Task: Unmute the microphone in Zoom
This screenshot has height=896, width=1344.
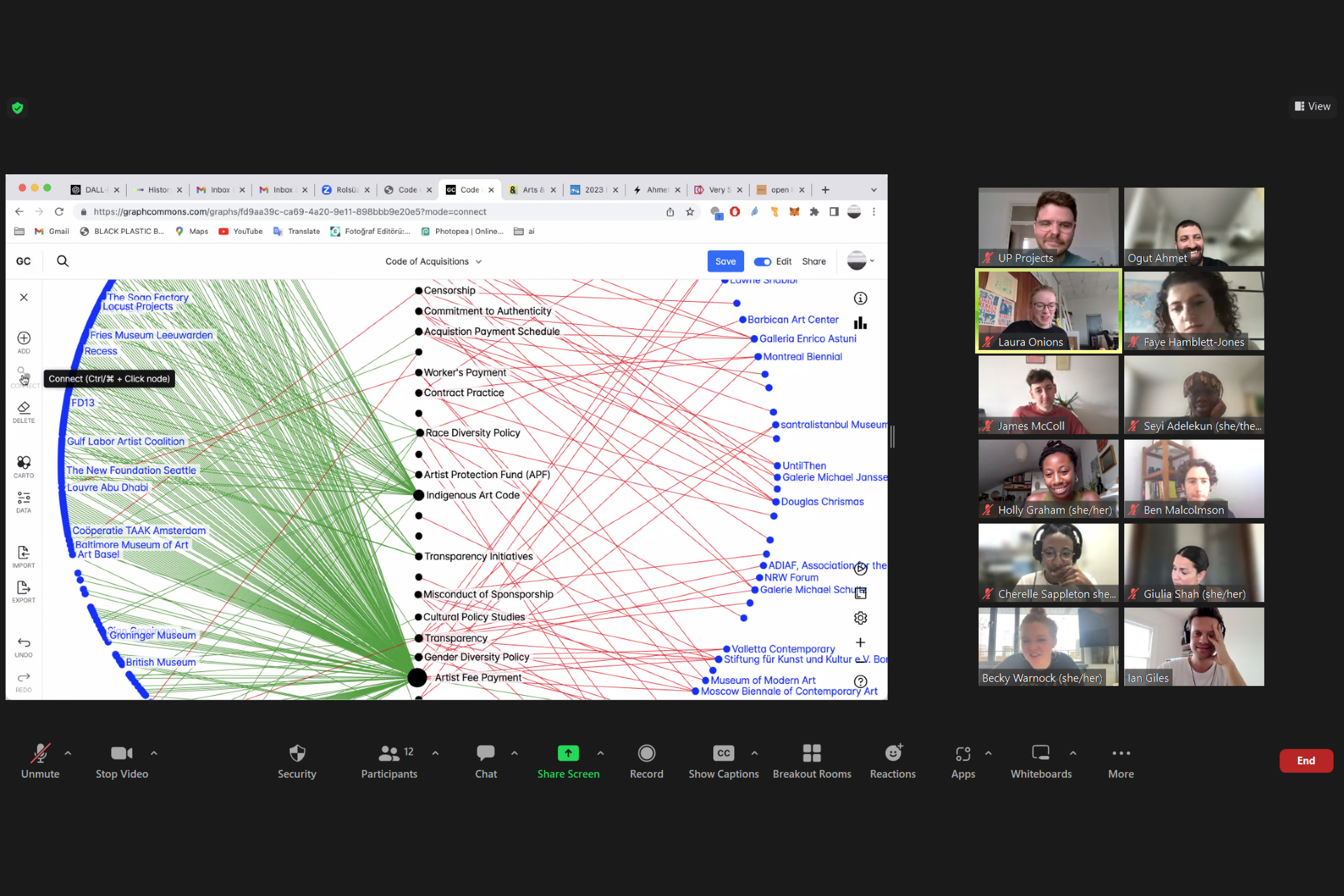Action: 40,760
